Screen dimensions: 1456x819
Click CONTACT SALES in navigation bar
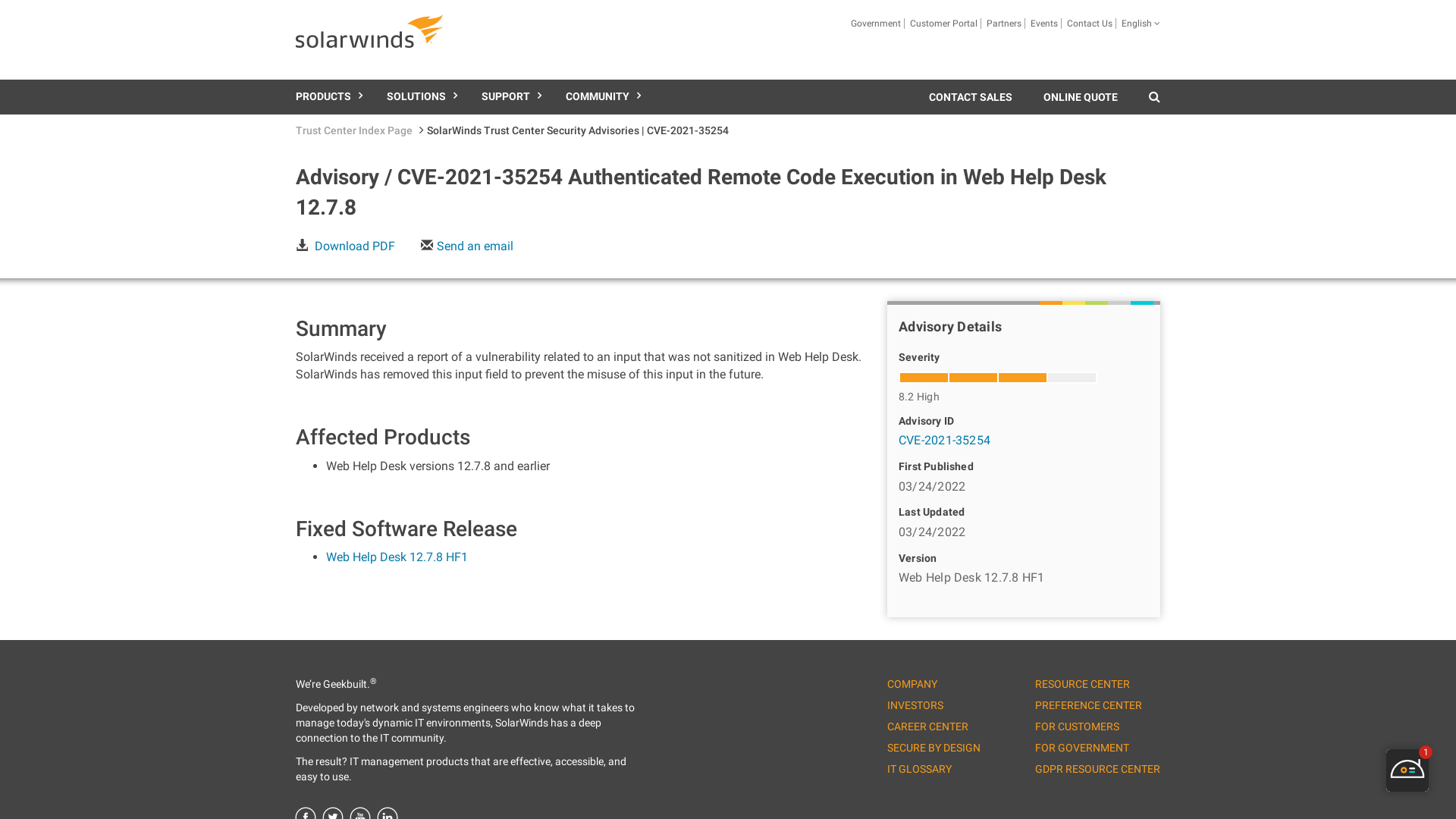click(x=971, y=97)
